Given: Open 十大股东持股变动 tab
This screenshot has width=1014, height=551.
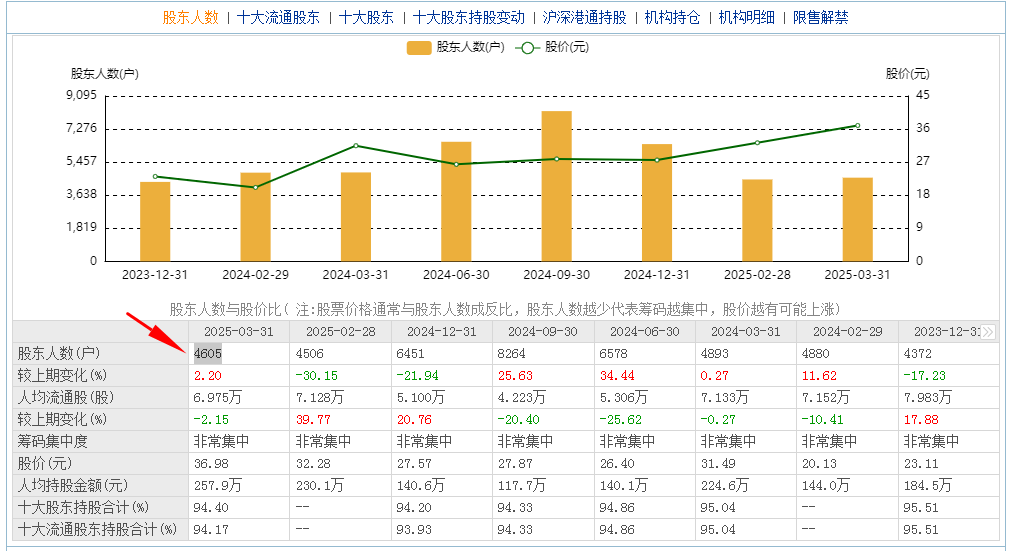Looking at the screenshot, I should tap(468, 17).
